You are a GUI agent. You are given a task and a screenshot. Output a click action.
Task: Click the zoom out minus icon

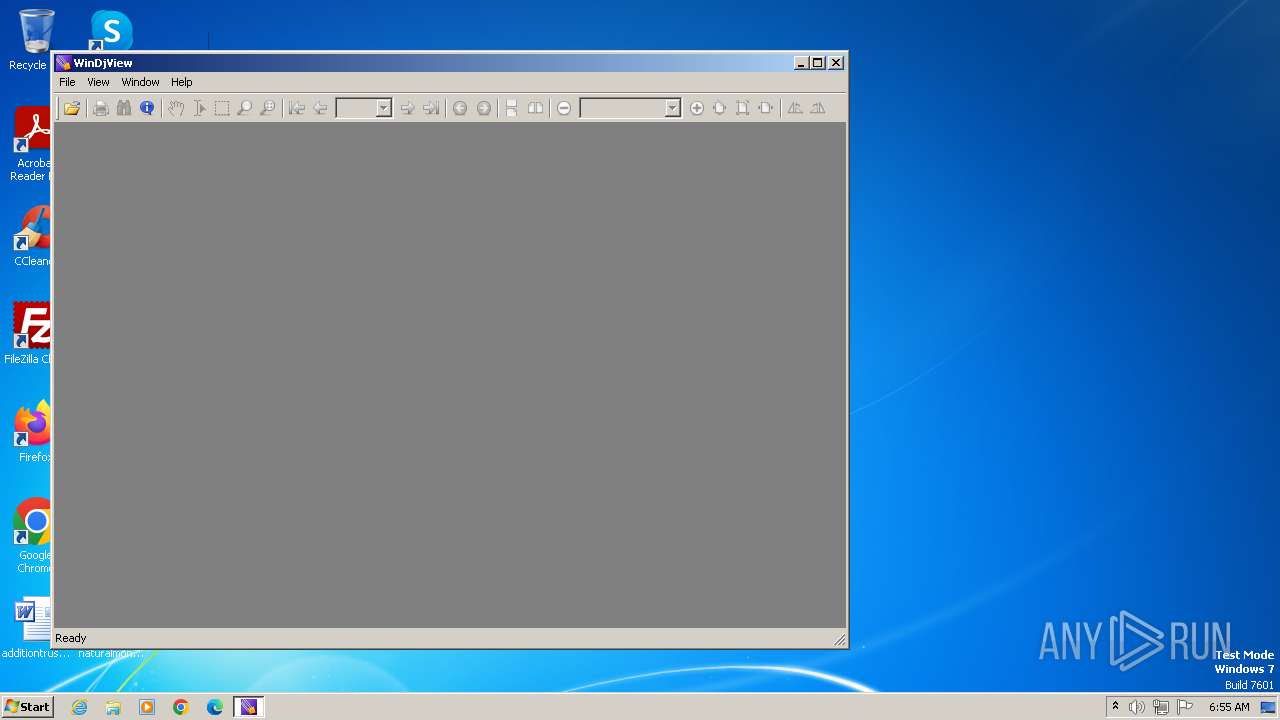coord(564,108)
